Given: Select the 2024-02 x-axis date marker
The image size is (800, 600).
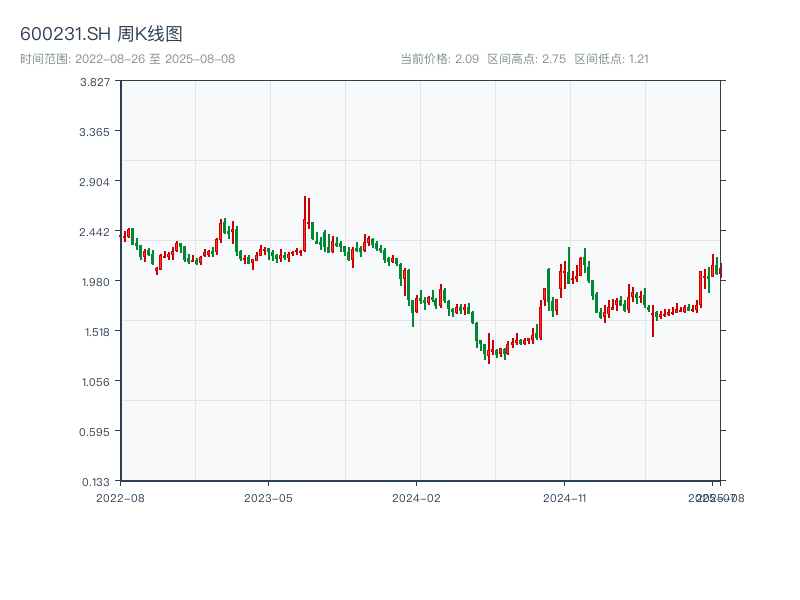Looking at the screenshot, I should [417, 497].
